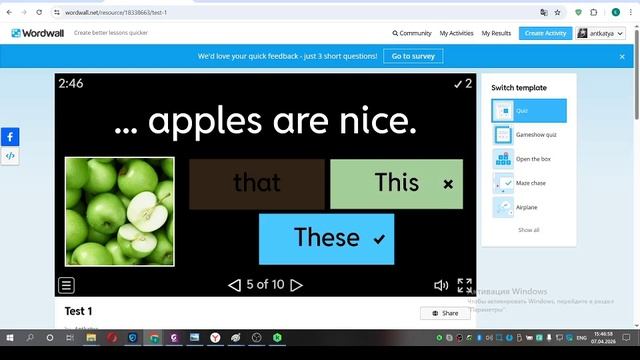Open the taskbar clock and date
This screenshot has width=640, height=360.
click(603, 338)
